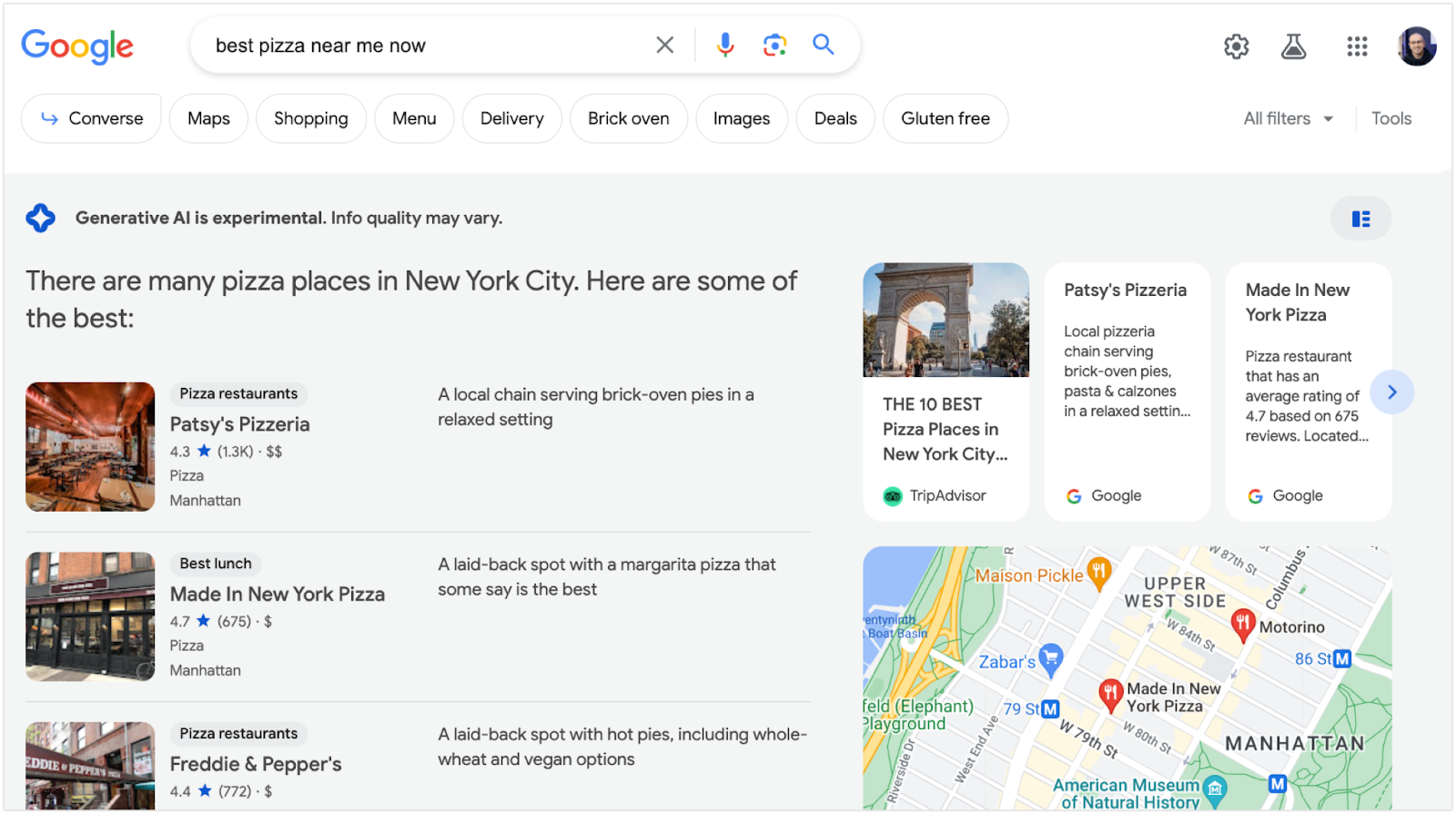This screenshot has height=814, width=1456.
Task: Open TripAdvisor 10 best pizza places card
Action: point(946,392)
